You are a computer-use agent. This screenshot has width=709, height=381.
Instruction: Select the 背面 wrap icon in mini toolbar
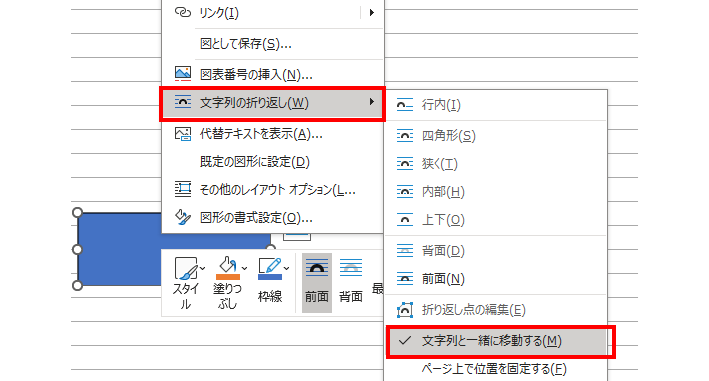(x=351, y=268)
